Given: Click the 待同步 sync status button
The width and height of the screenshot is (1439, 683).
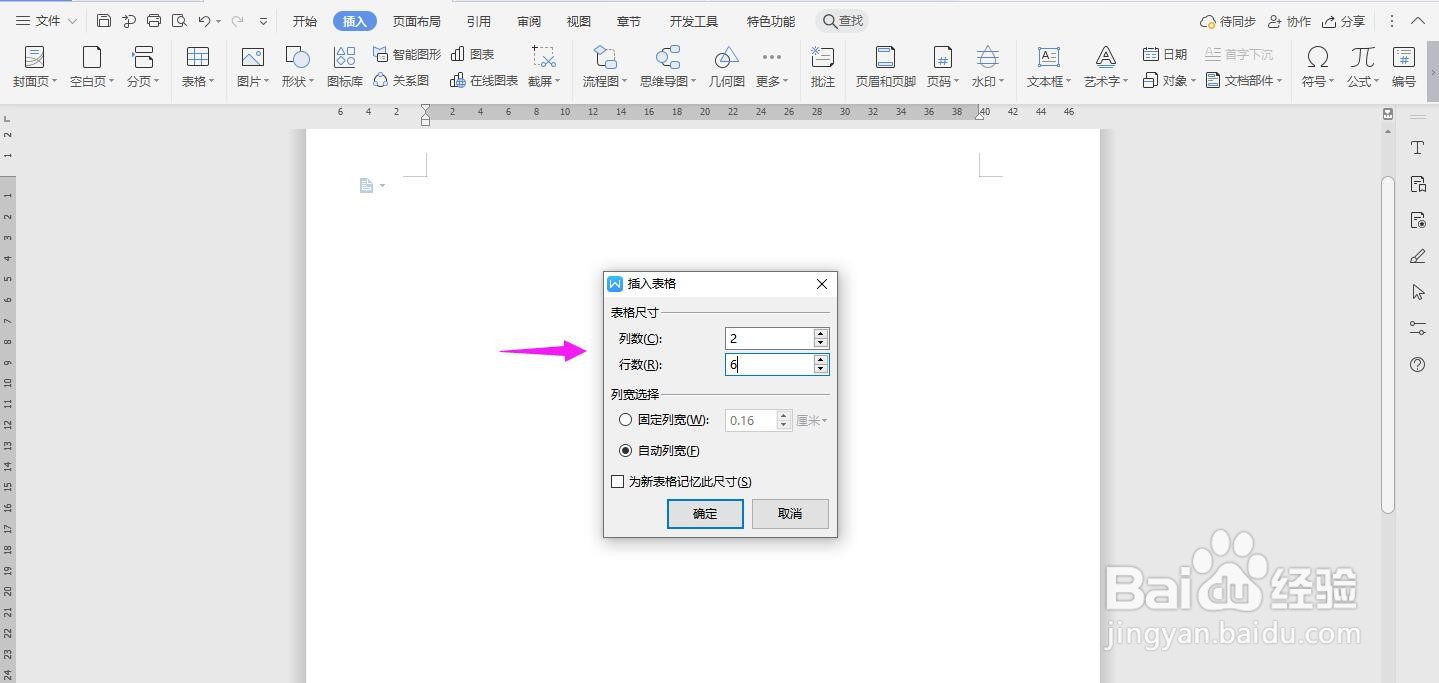Looking at the screenshot, I should tap(1227, 21).
